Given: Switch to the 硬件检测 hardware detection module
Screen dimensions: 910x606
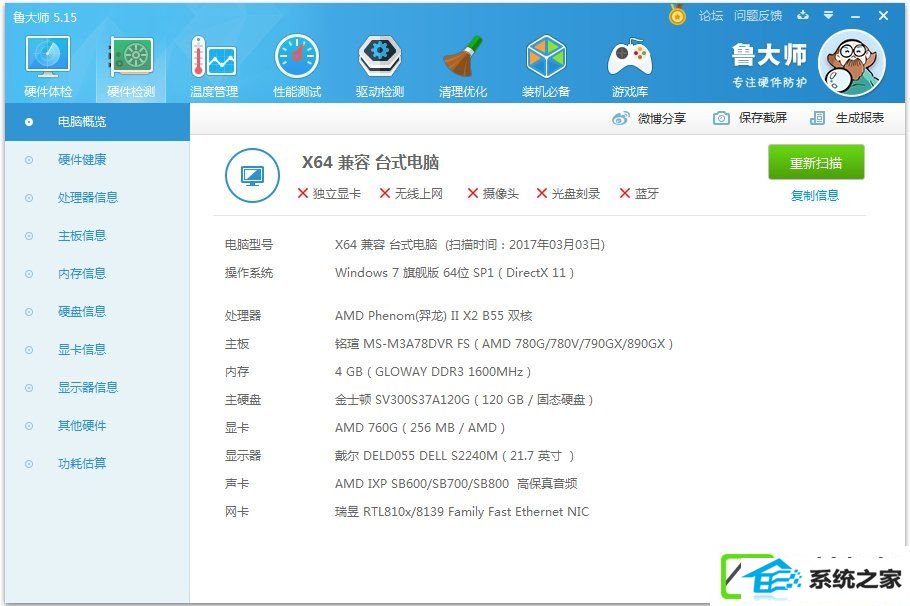Looking at the screenshot, I should tap(131, 67).
